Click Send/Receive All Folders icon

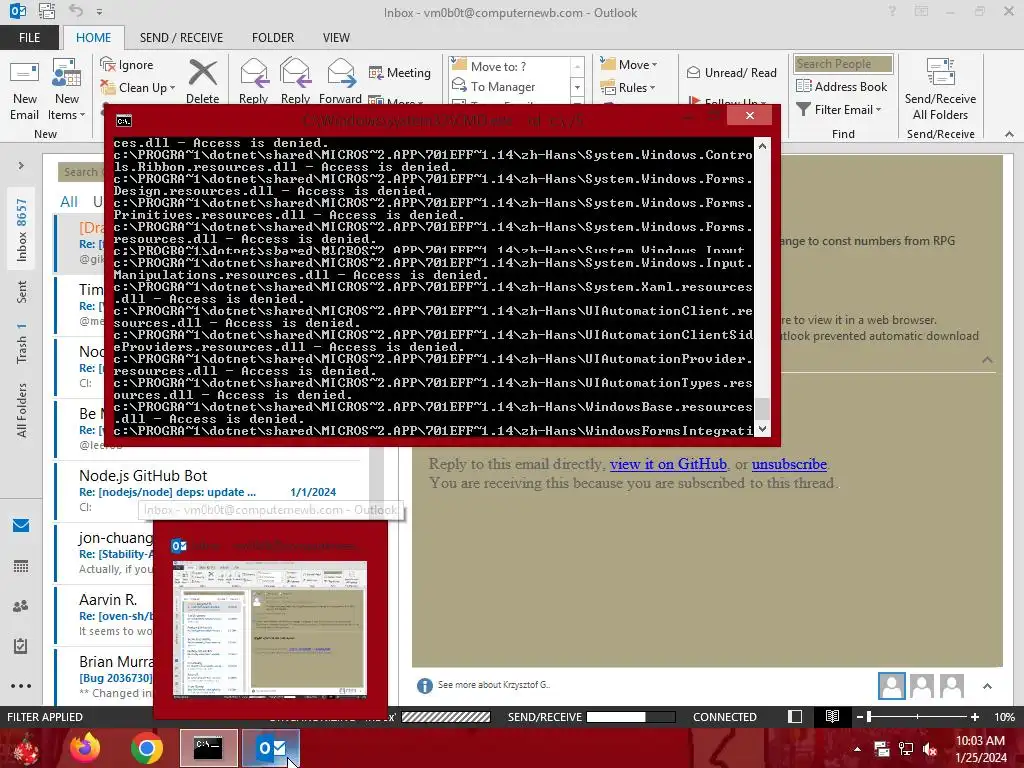pos(940,72)
